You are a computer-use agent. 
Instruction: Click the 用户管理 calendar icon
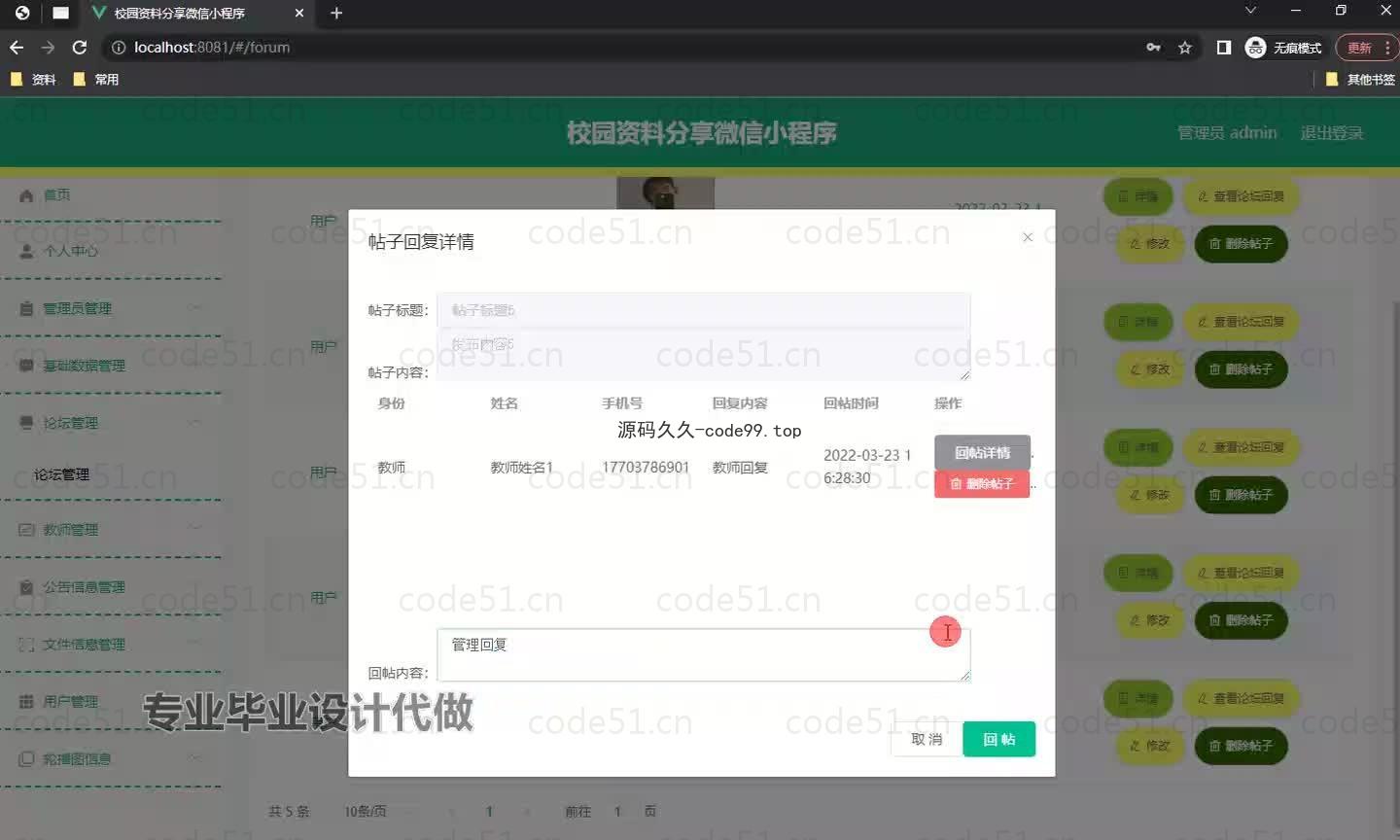click(26, 701)
